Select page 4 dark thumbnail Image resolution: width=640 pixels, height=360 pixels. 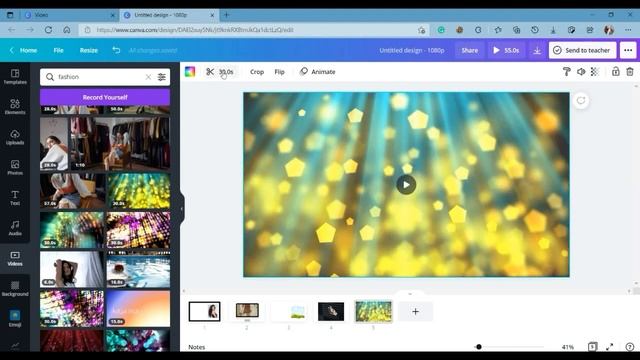331,311
